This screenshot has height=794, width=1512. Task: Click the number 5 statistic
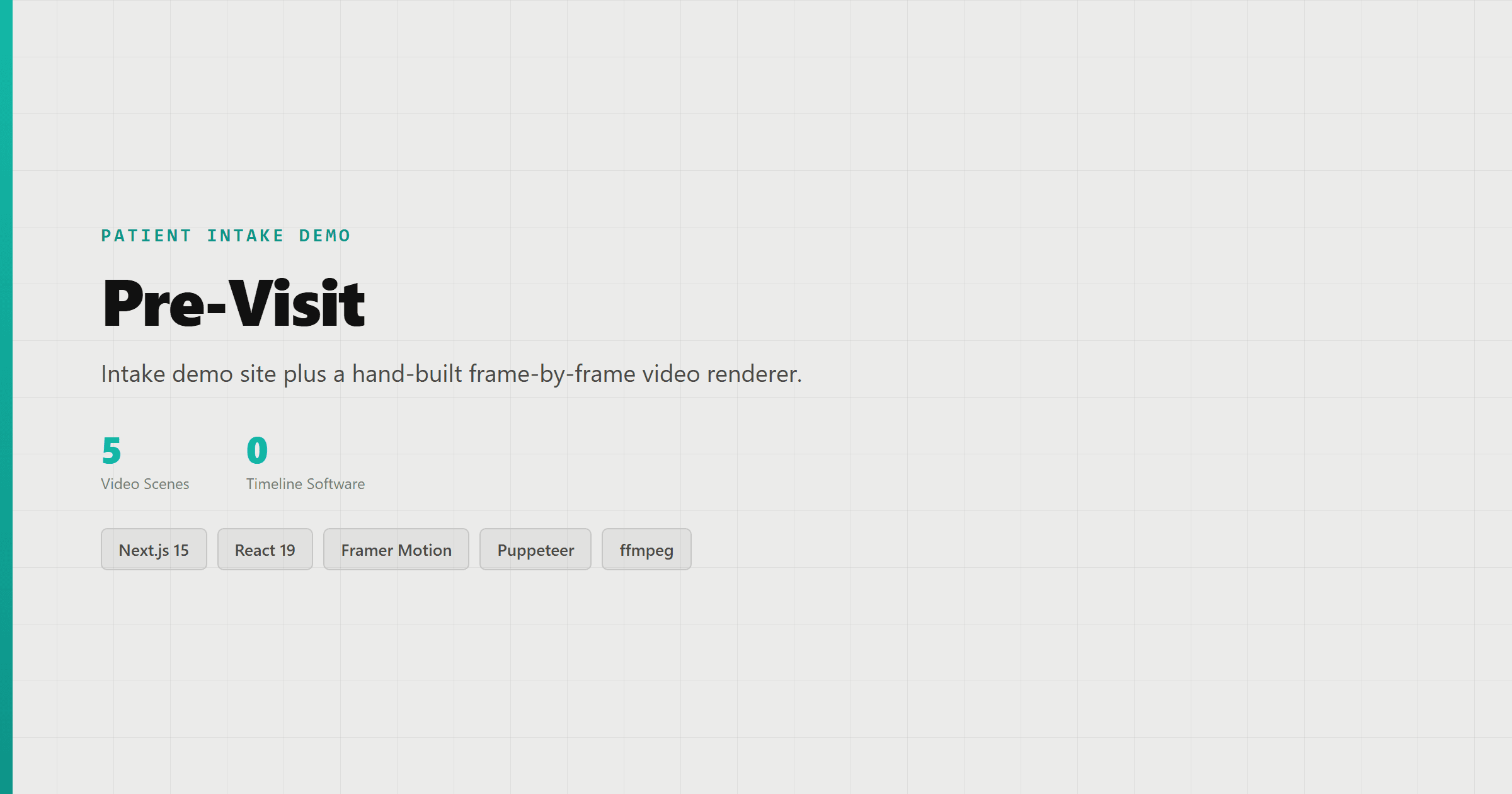pos(112,451)
